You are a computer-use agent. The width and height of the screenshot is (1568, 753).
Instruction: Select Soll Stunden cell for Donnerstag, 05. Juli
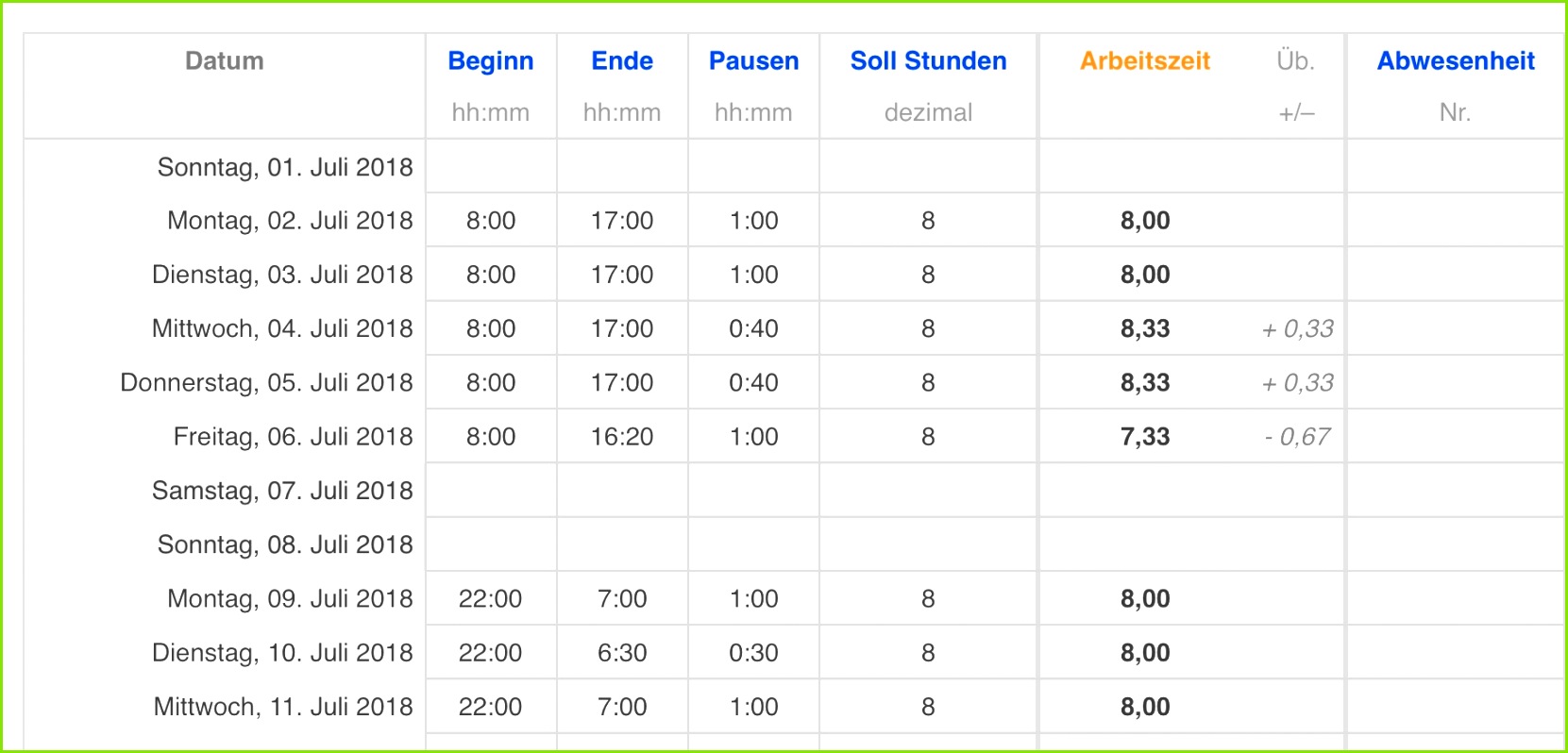point(928,383)
